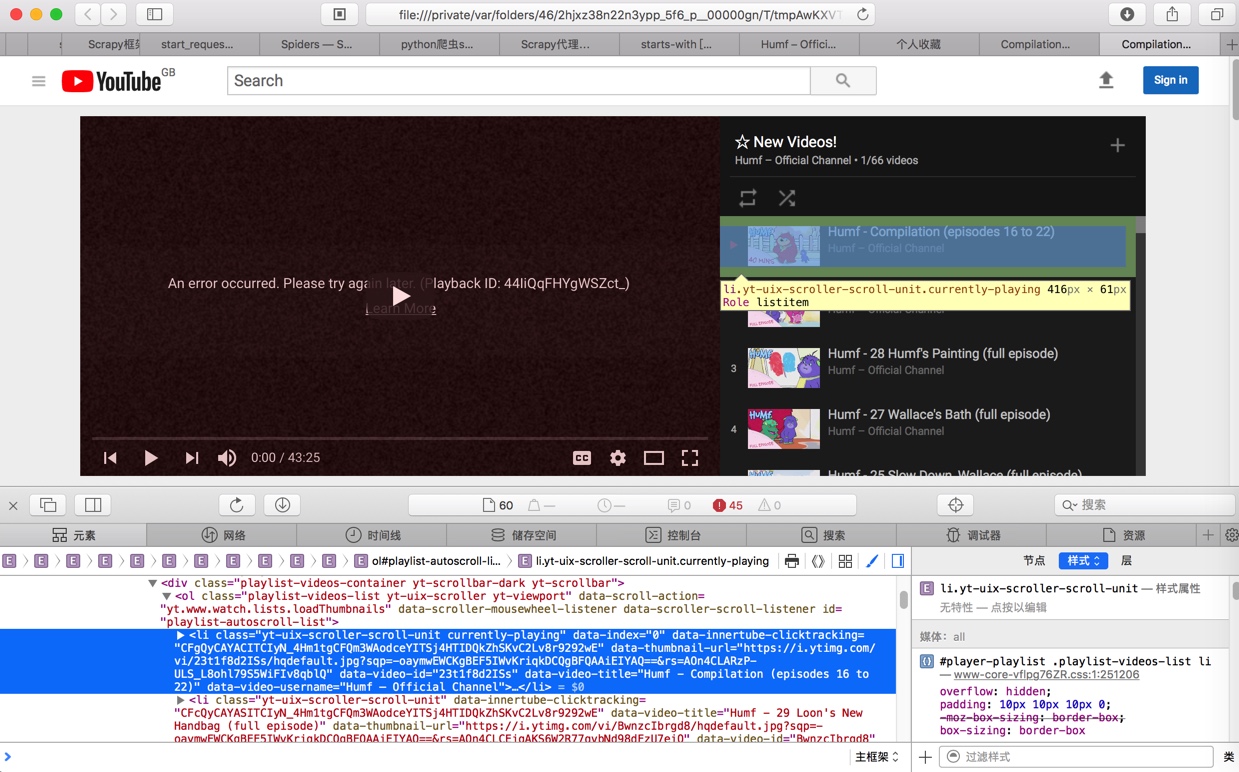The image size is (1239, 772).
Task: Toggle the details sidebar panel
Action: click(898, 561)
